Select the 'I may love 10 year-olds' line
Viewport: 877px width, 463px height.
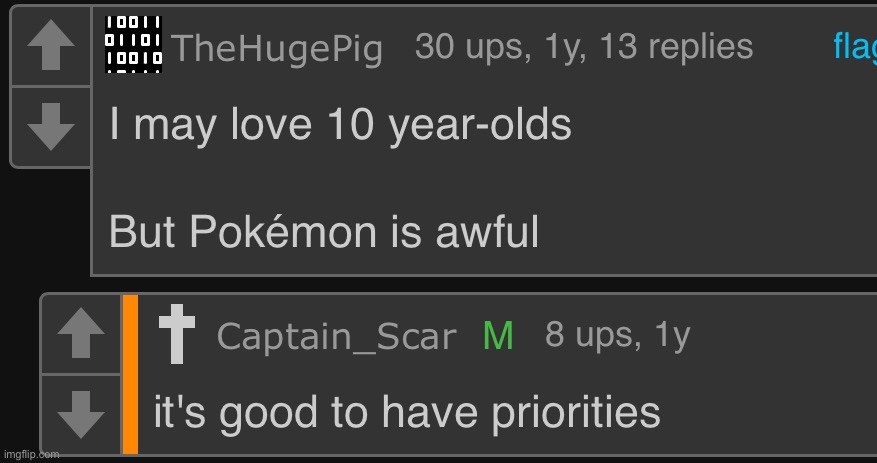coord(340,125)
